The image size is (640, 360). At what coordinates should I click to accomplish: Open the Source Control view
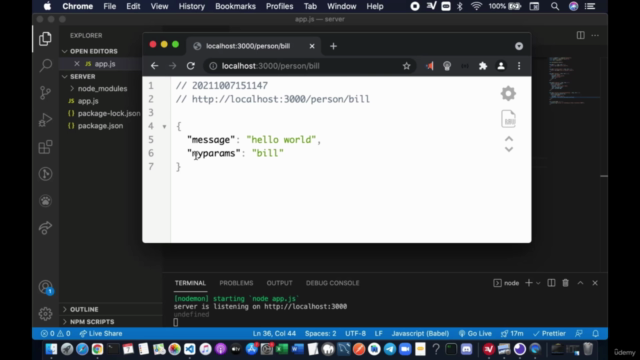(45, 93)
